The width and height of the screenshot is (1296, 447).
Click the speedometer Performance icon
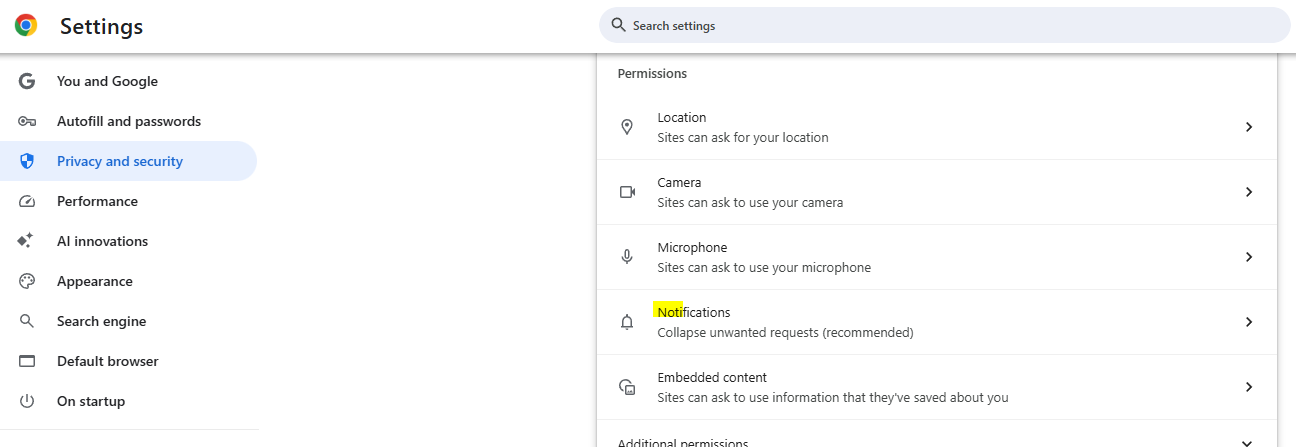[x=27, y=201]
